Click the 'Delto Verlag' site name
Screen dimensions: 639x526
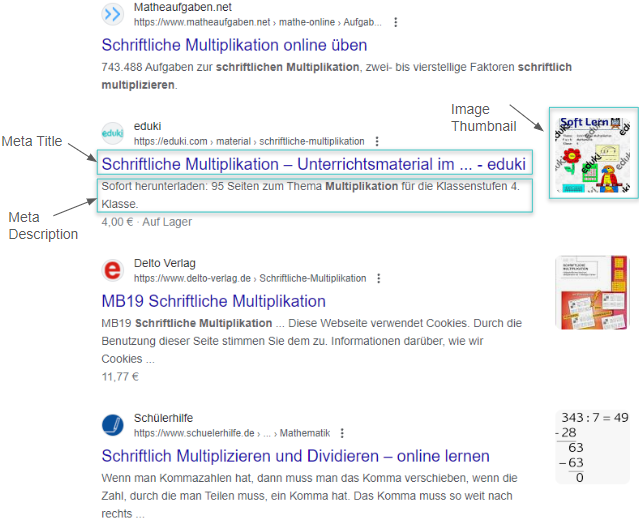(x=165, y=263)
